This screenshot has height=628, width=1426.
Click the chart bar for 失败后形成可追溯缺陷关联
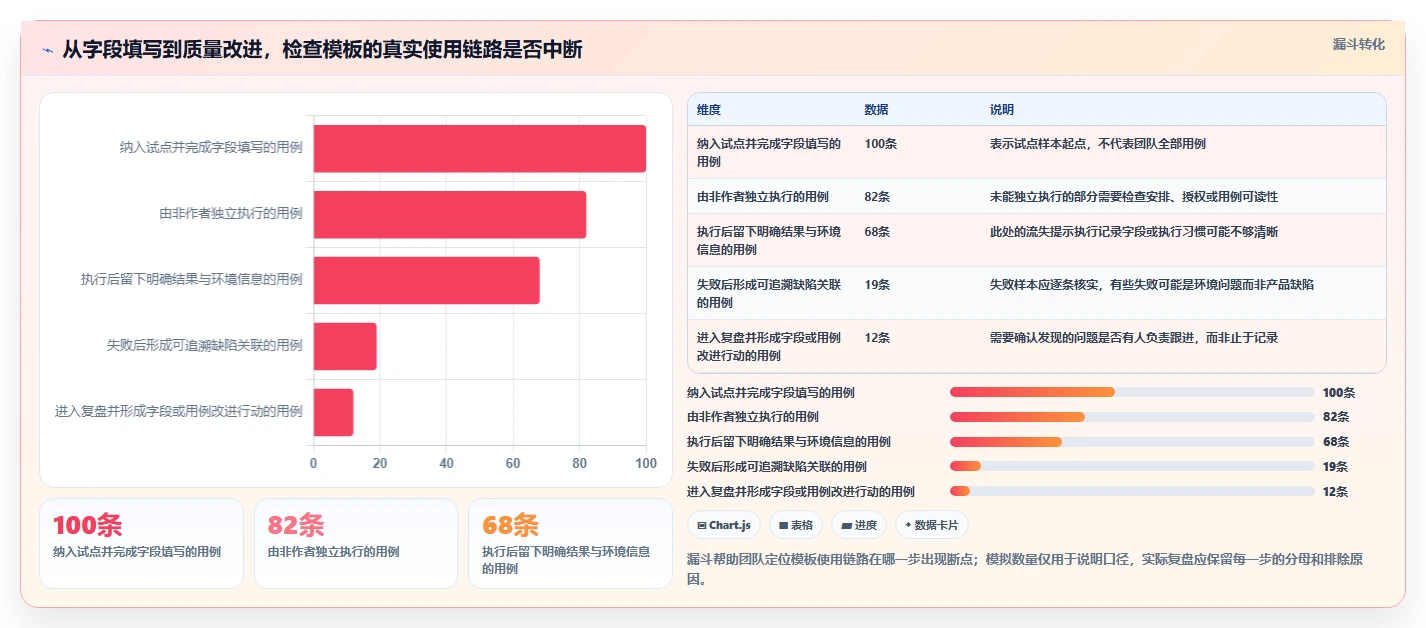(345, 346)
